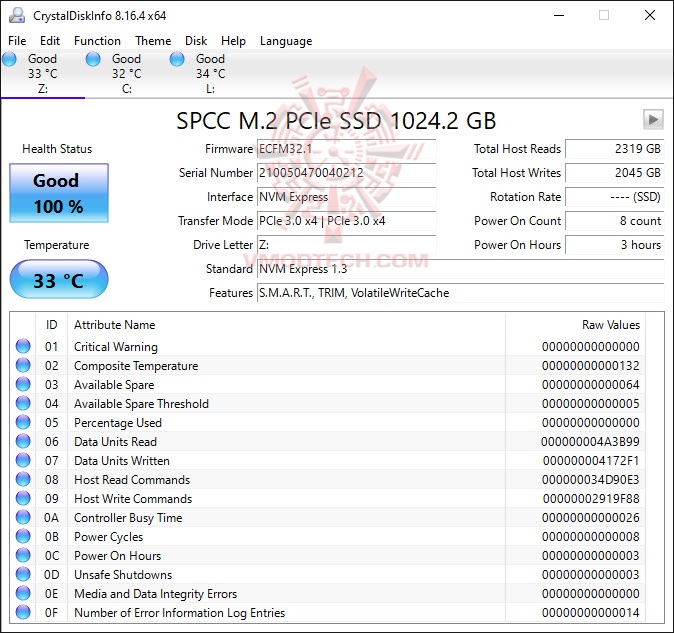Click status orb for Error Information Log Entries
This screenshot has width=674, height=633.
click(x=23, y=612)
